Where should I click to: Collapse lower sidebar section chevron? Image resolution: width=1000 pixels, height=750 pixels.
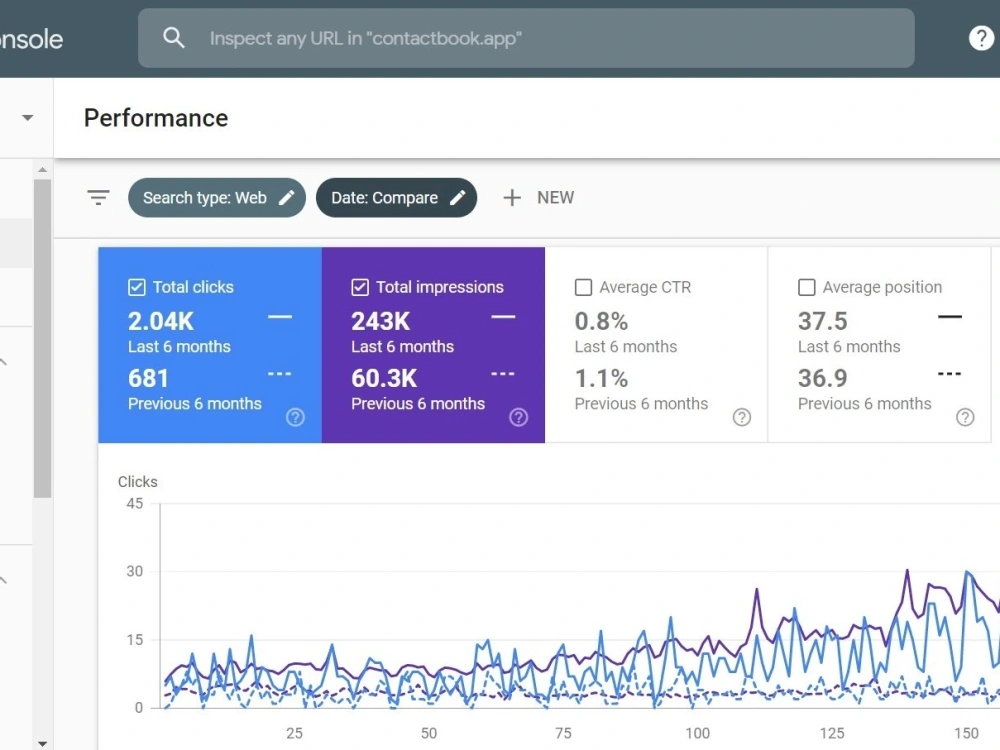point(4,580)
